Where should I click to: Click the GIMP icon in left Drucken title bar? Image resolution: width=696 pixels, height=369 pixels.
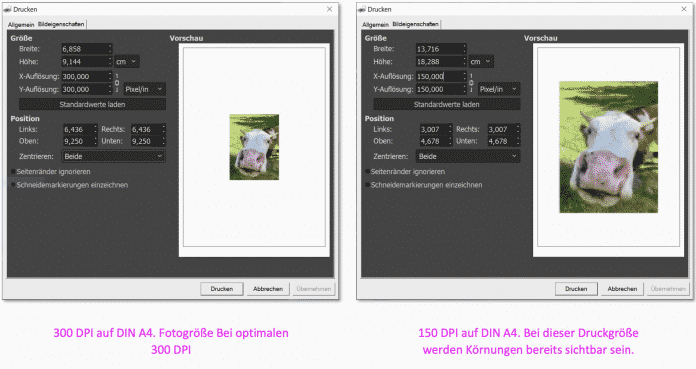point(7,9)
